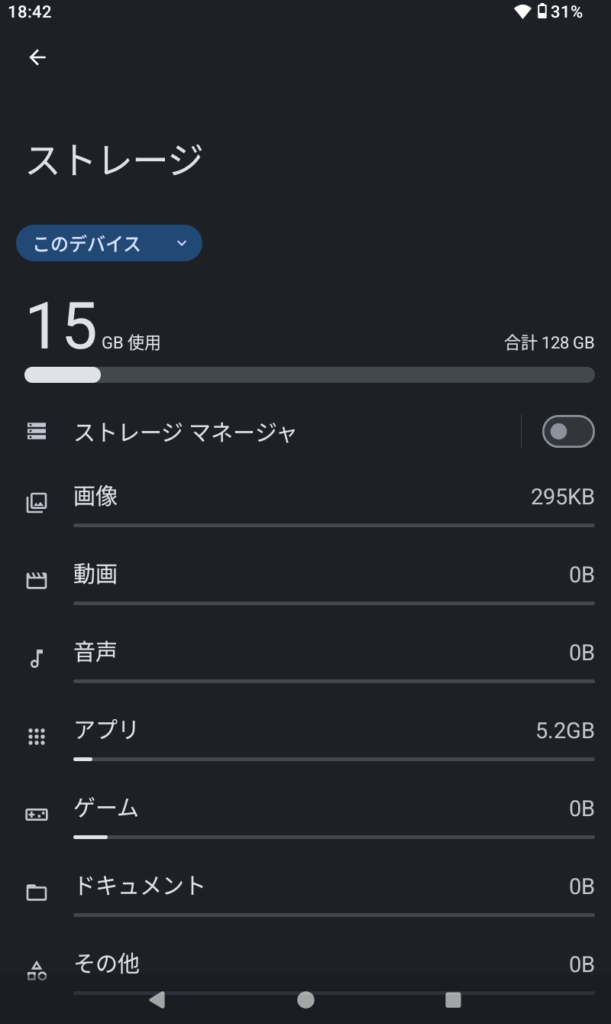Open the 画像 storage category

96,496
